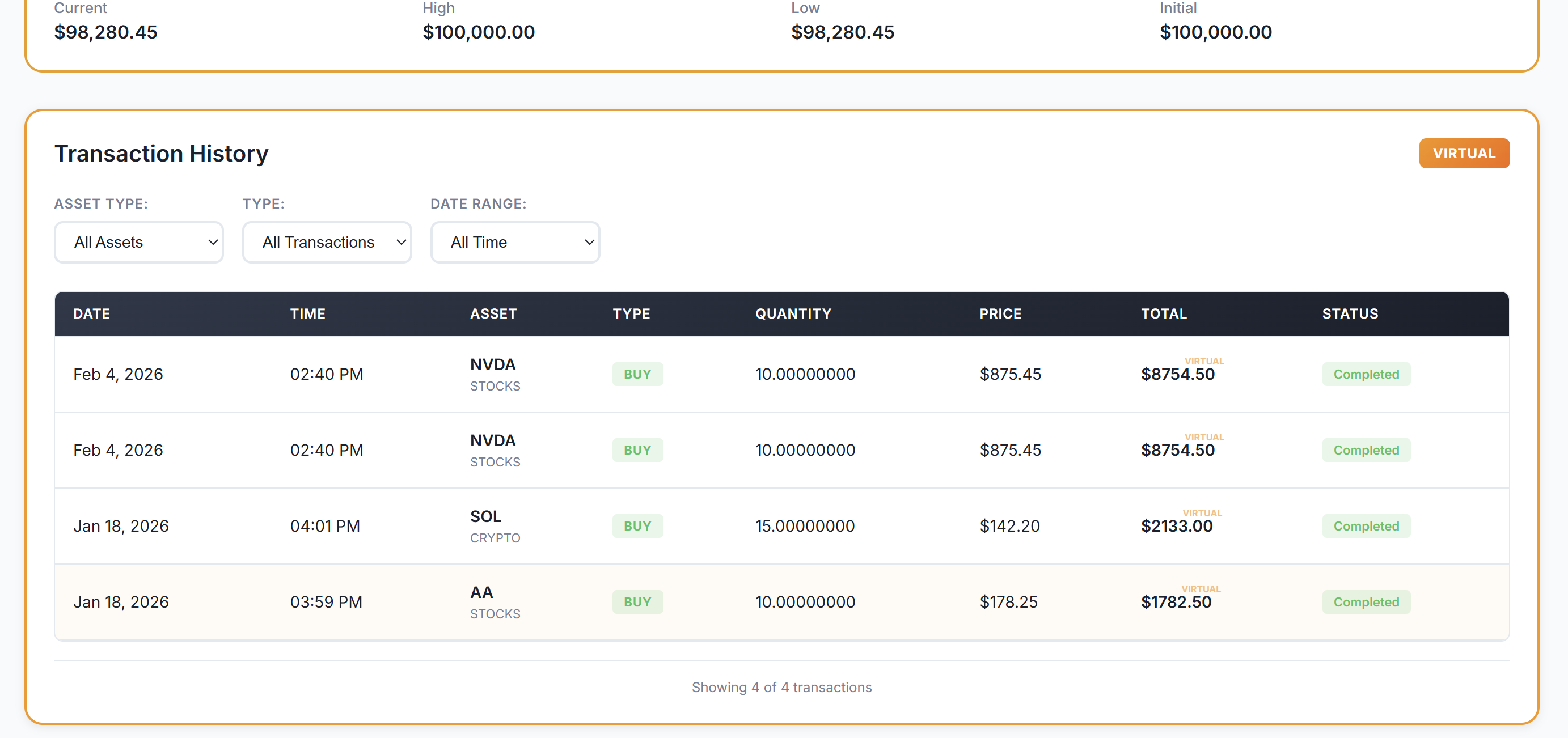Click Completed status in AA row
This screenshot has width=1568, height=738.
(1366, 603)
